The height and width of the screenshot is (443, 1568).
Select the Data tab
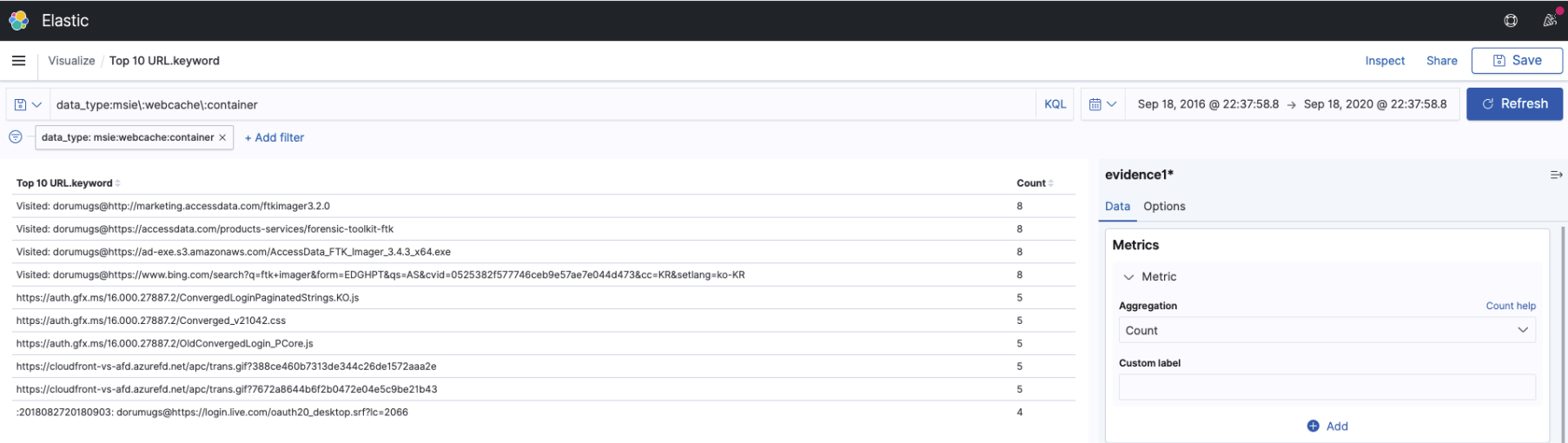1117,206
